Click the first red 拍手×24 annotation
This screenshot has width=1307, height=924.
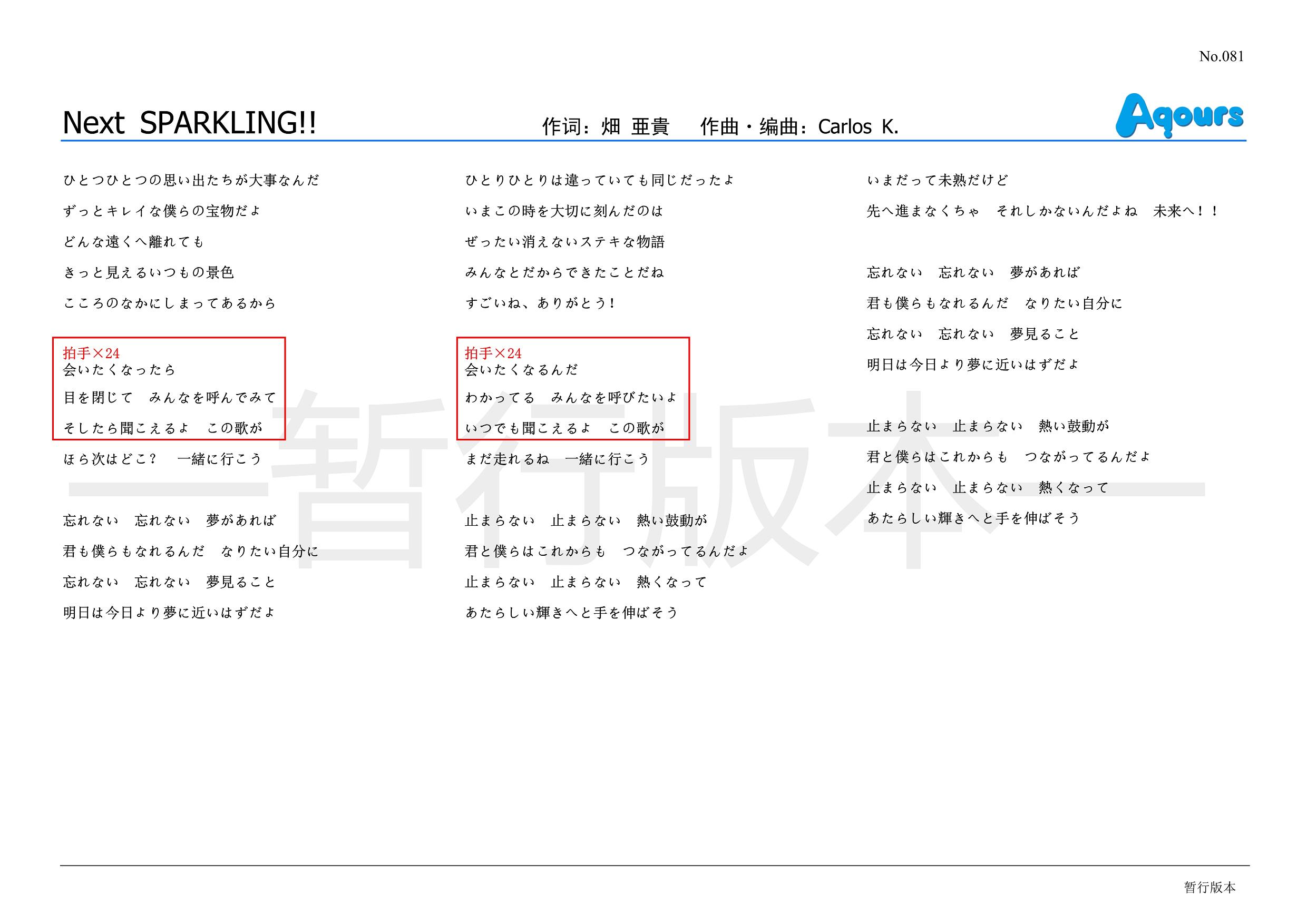tap(92, 353)
